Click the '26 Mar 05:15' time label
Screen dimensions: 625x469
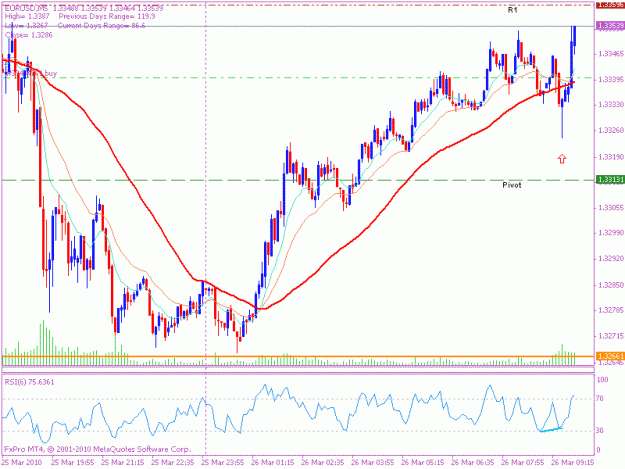pyautogui.click(x=423, y=463)
